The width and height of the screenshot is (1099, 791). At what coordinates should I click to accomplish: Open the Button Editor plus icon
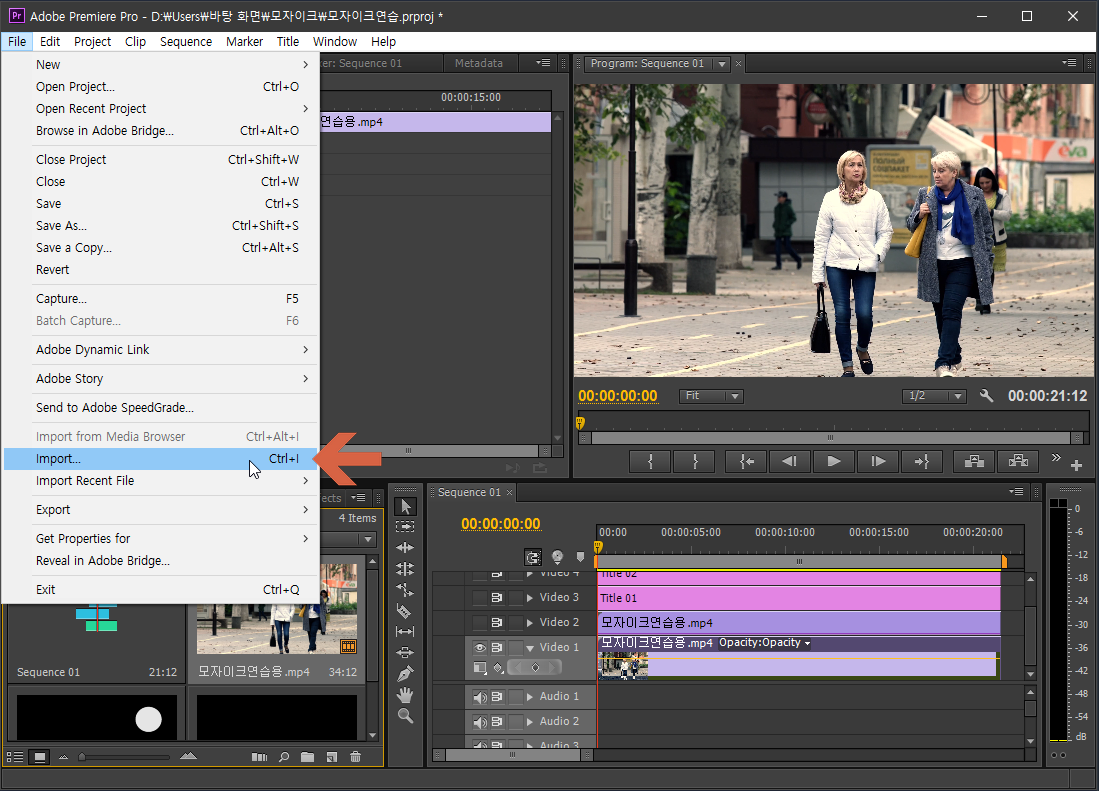coord(1077,465)
